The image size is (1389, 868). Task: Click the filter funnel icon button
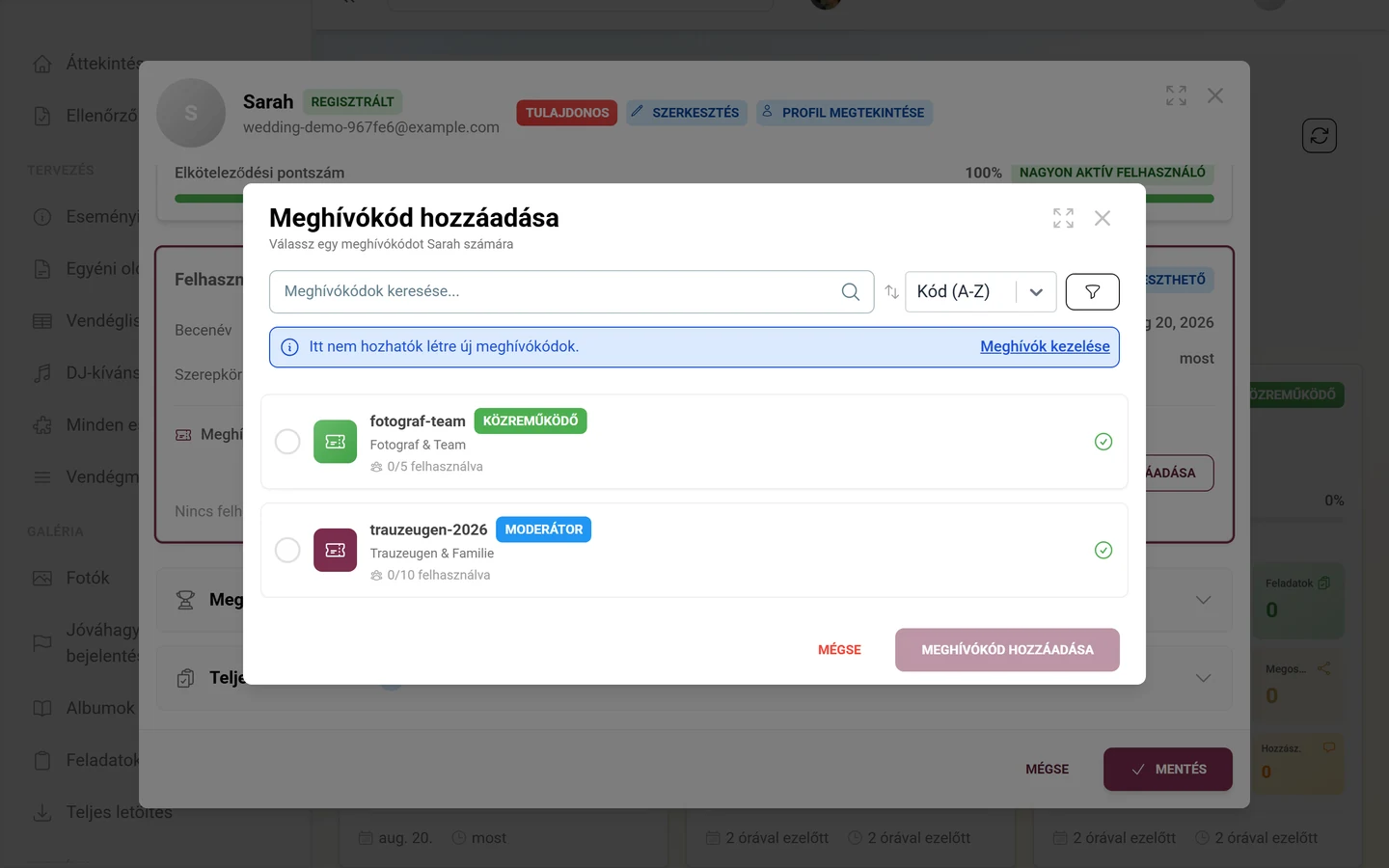tap(1092, 291)
